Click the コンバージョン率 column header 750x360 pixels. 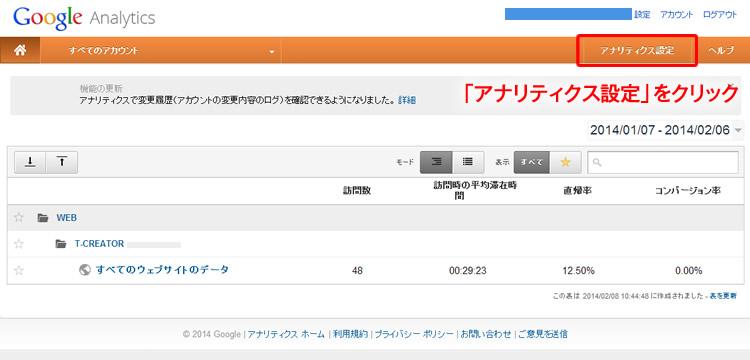pos(688,190)
